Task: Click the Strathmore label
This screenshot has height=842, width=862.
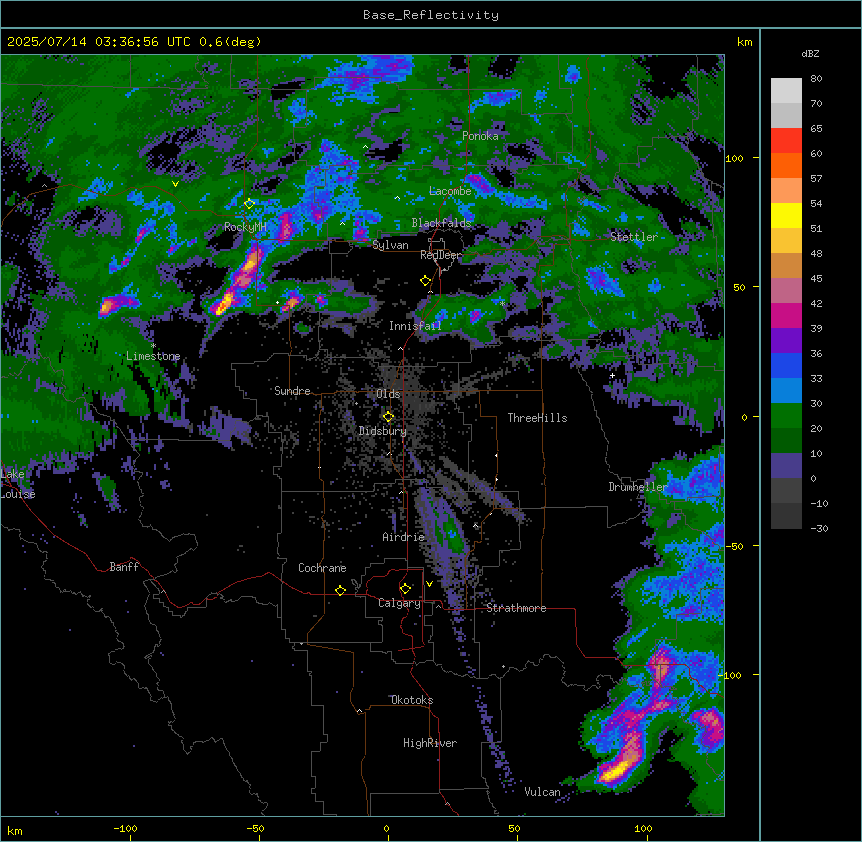Action: point(516,608)
